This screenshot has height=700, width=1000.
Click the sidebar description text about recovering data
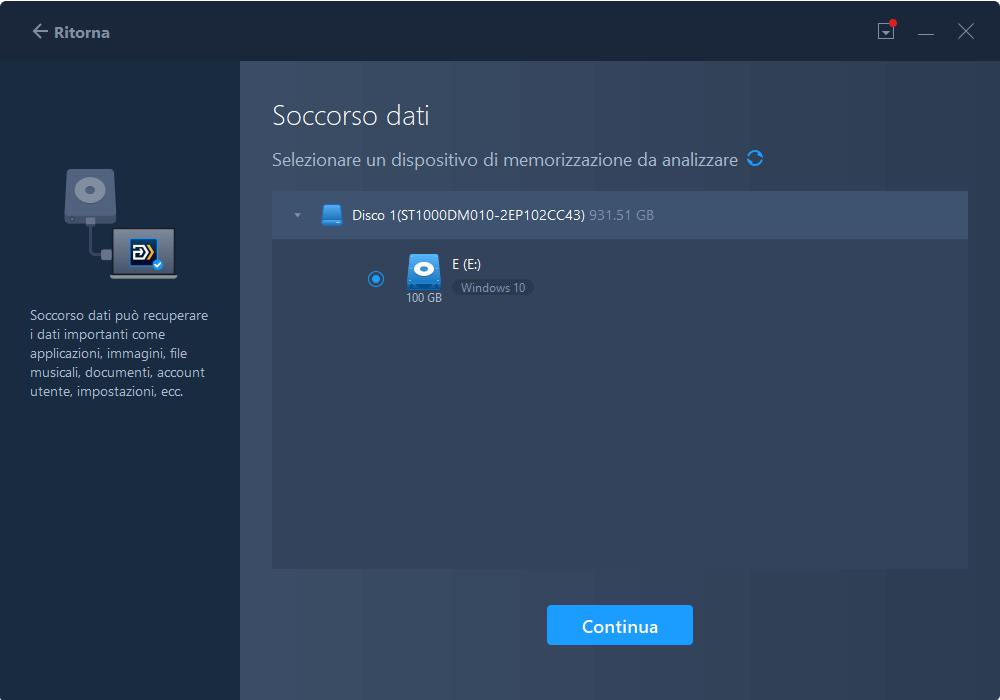118,353
